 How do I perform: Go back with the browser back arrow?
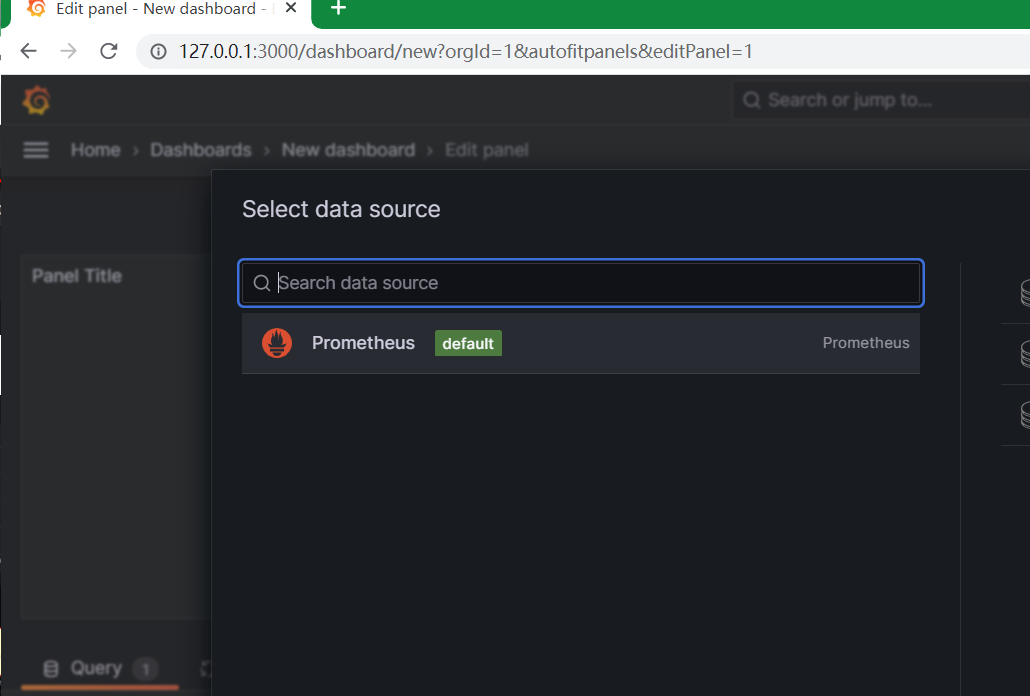(x=28, y=51)
